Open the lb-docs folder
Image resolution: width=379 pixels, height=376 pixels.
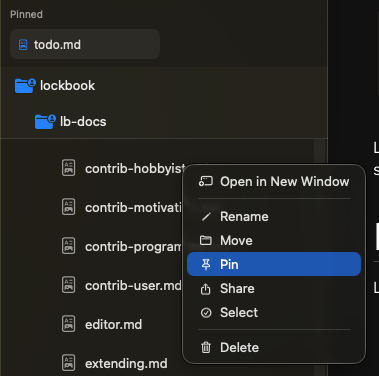(164, 121)
